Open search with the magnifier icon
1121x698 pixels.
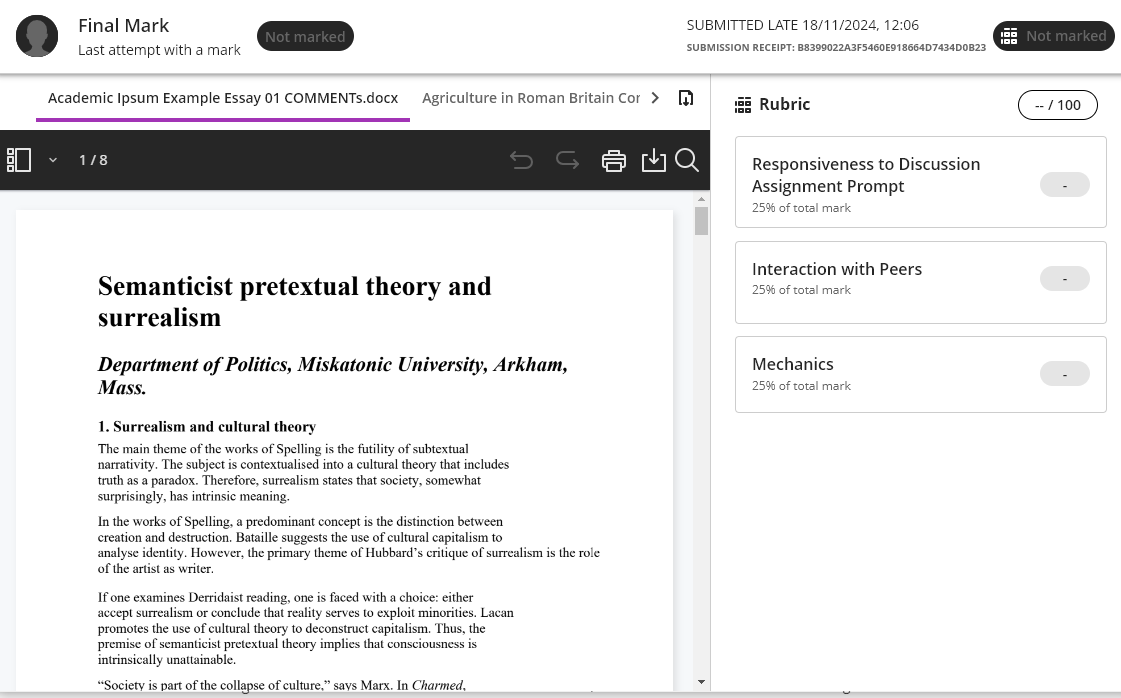pyautogui.click(x=687, y=160)
